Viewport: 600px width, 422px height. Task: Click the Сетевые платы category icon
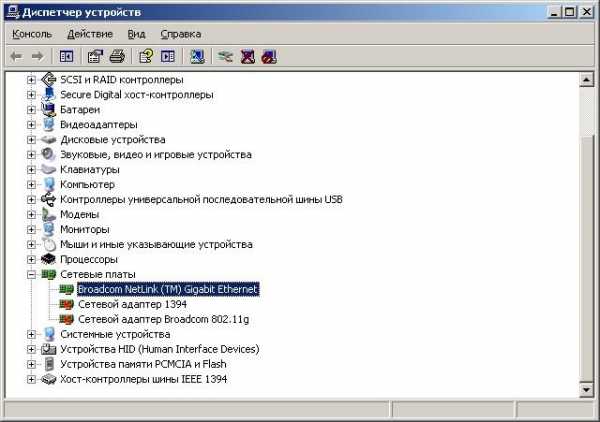49,274
